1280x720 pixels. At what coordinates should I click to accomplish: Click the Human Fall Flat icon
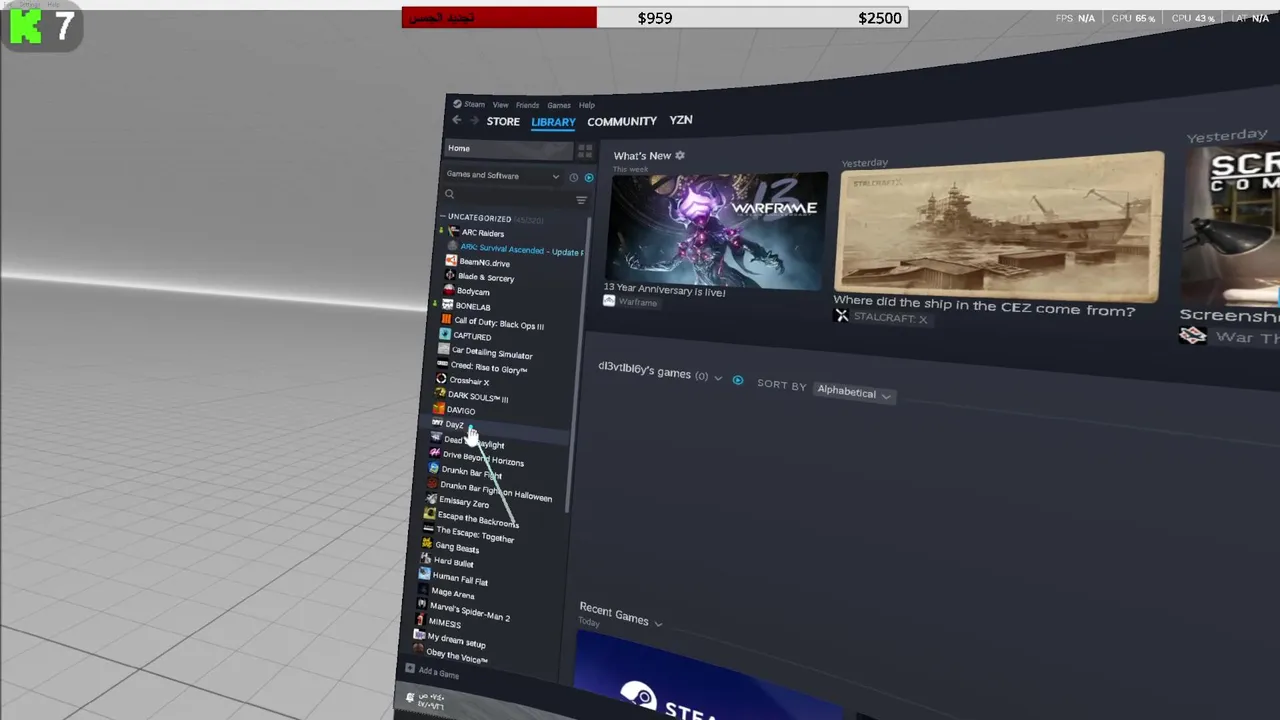point(424,574)
